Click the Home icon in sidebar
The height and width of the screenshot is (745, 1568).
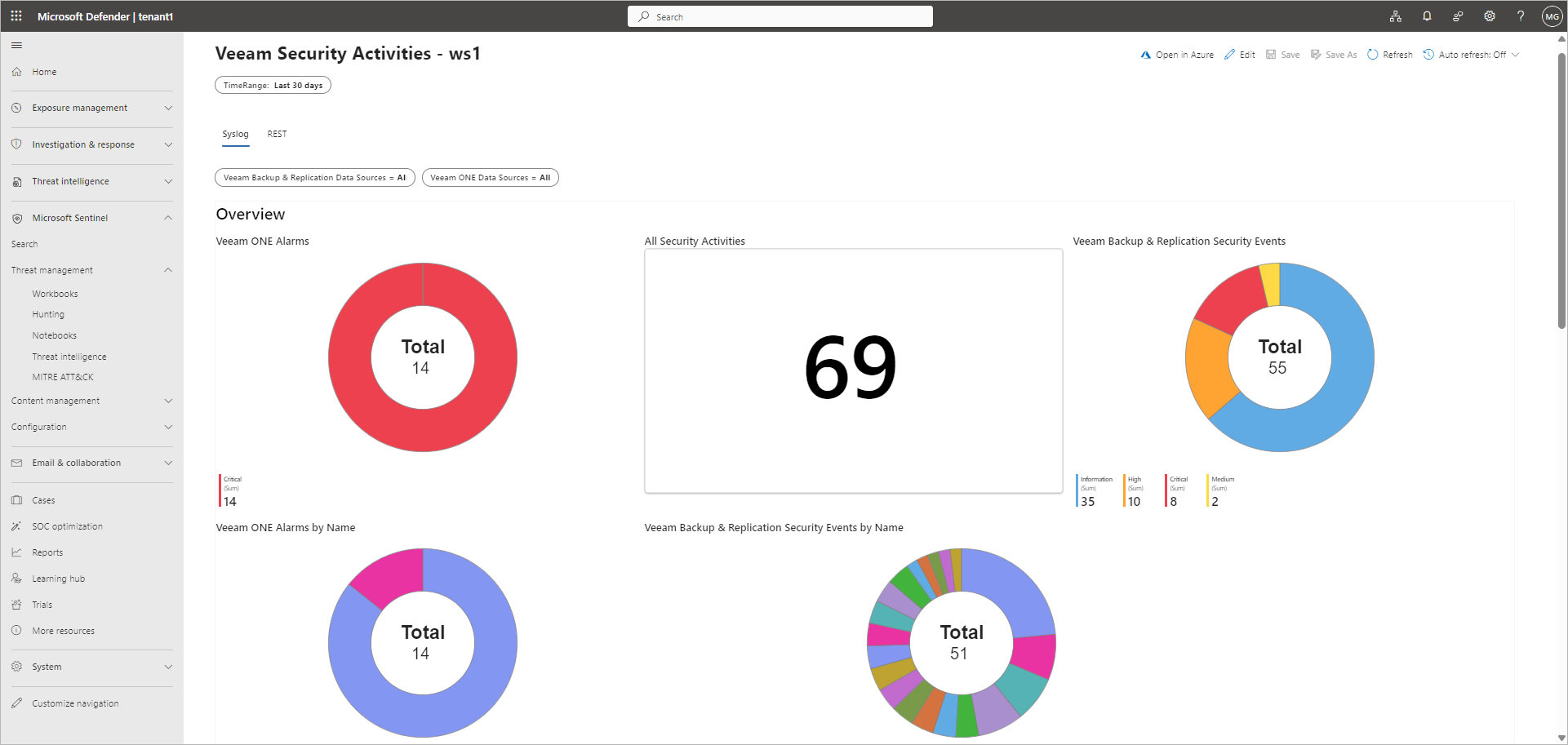[16, 72]
